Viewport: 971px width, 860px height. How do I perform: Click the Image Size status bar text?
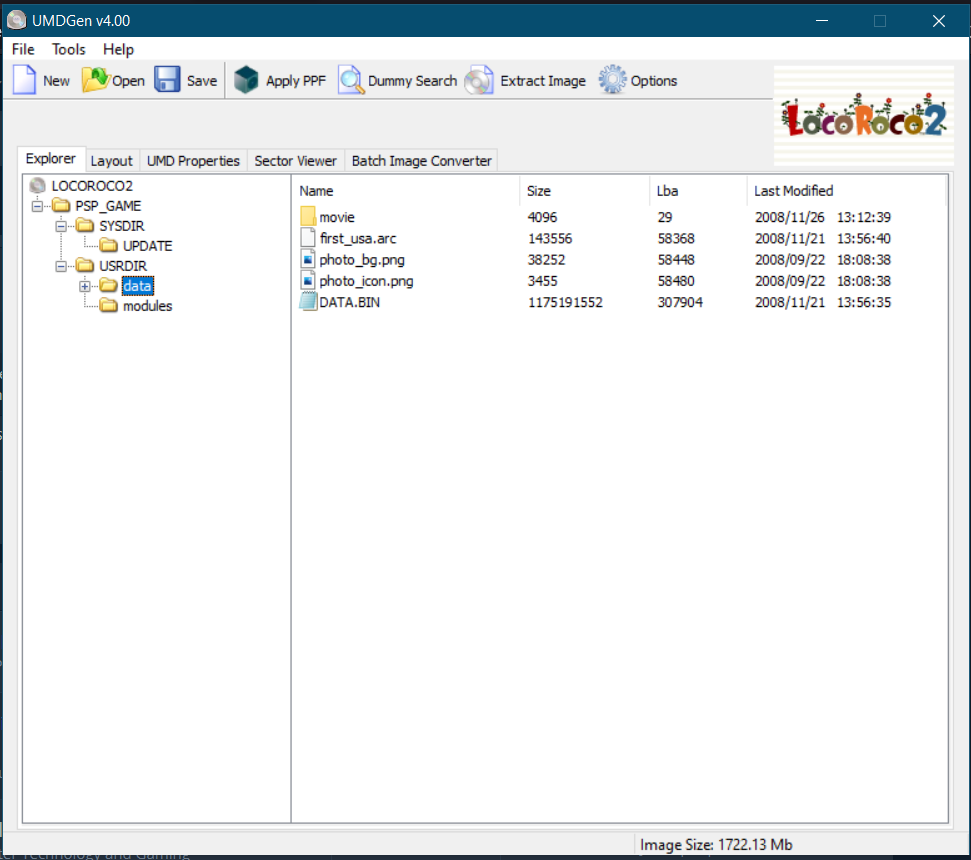click(716, 845)
